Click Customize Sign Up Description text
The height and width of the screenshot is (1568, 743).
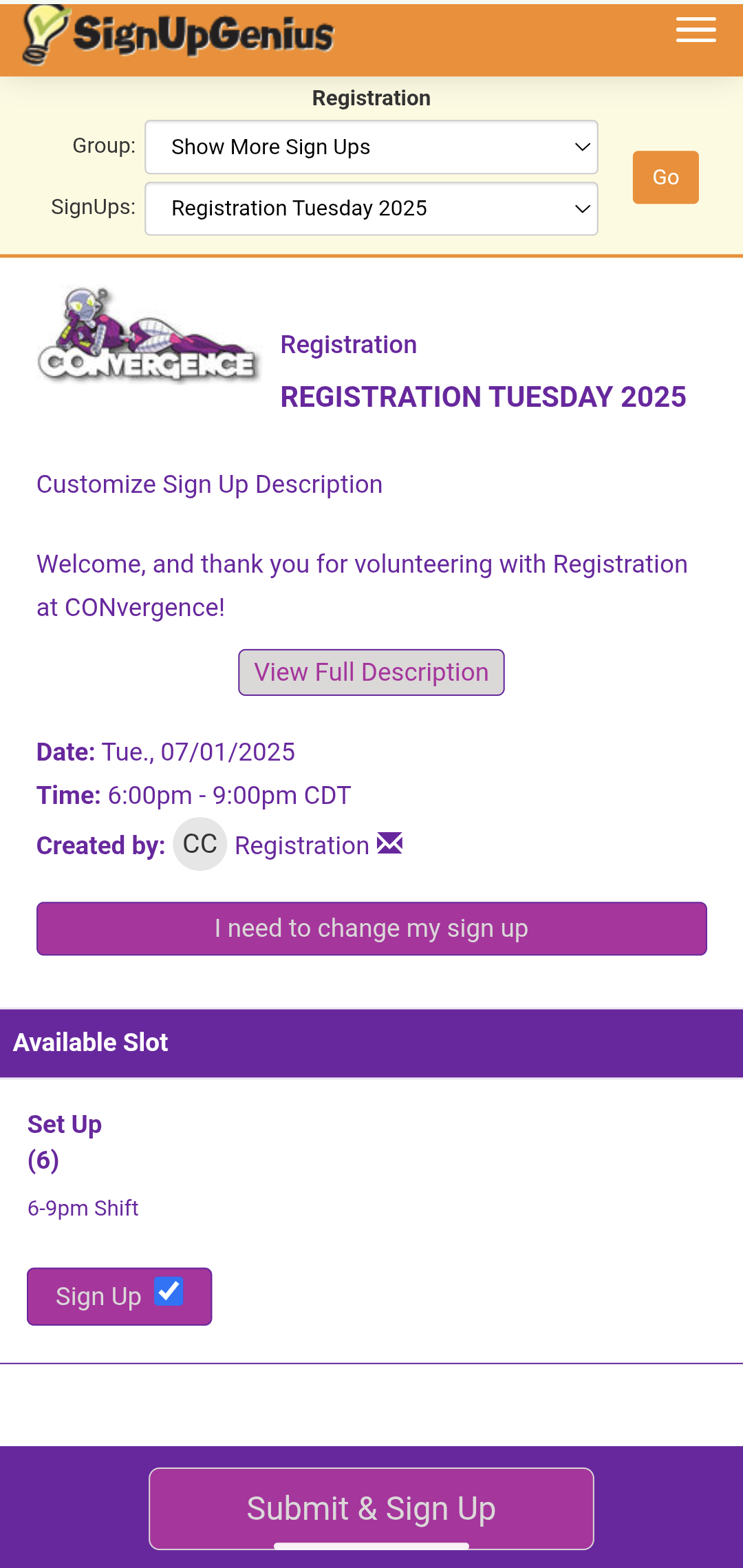pyautogui.click(x=209, y=485)
